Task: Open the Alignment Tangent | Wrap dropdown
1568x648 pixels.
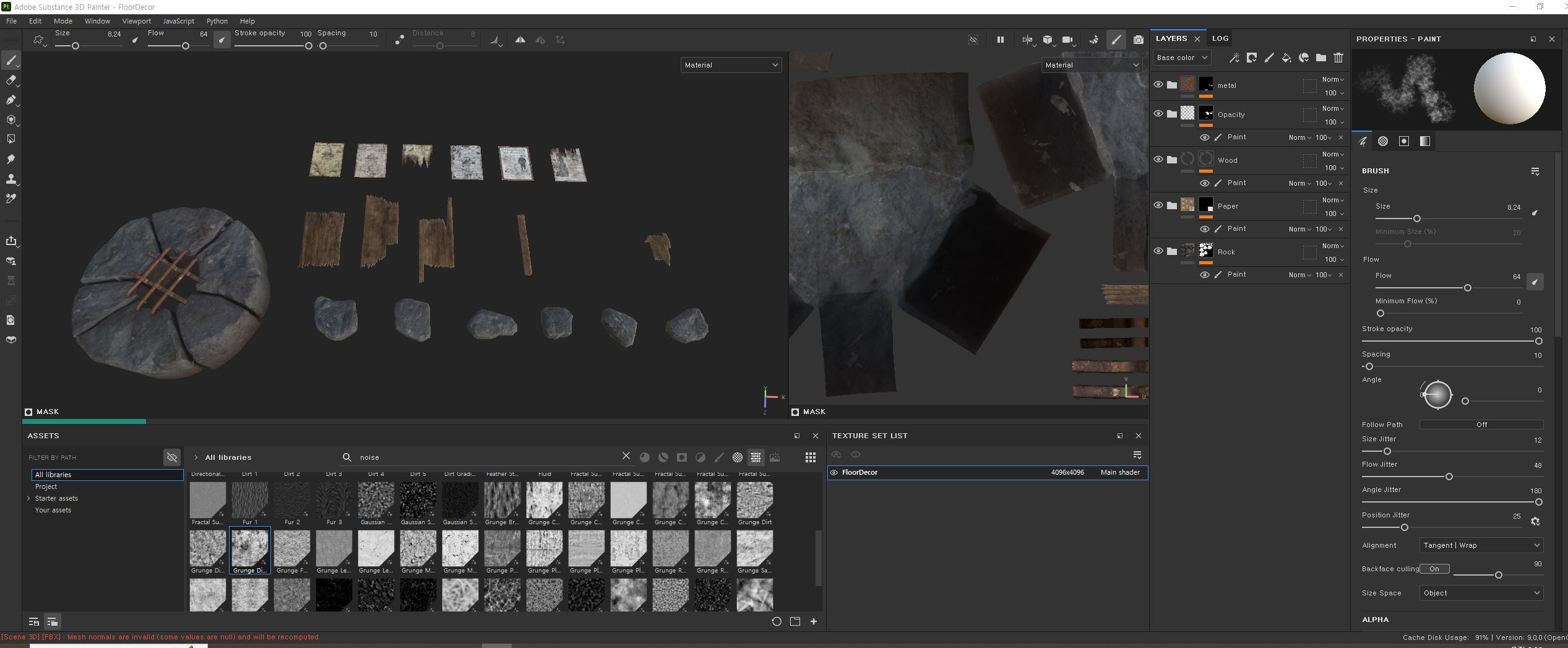Action: tap(1481, 545)
